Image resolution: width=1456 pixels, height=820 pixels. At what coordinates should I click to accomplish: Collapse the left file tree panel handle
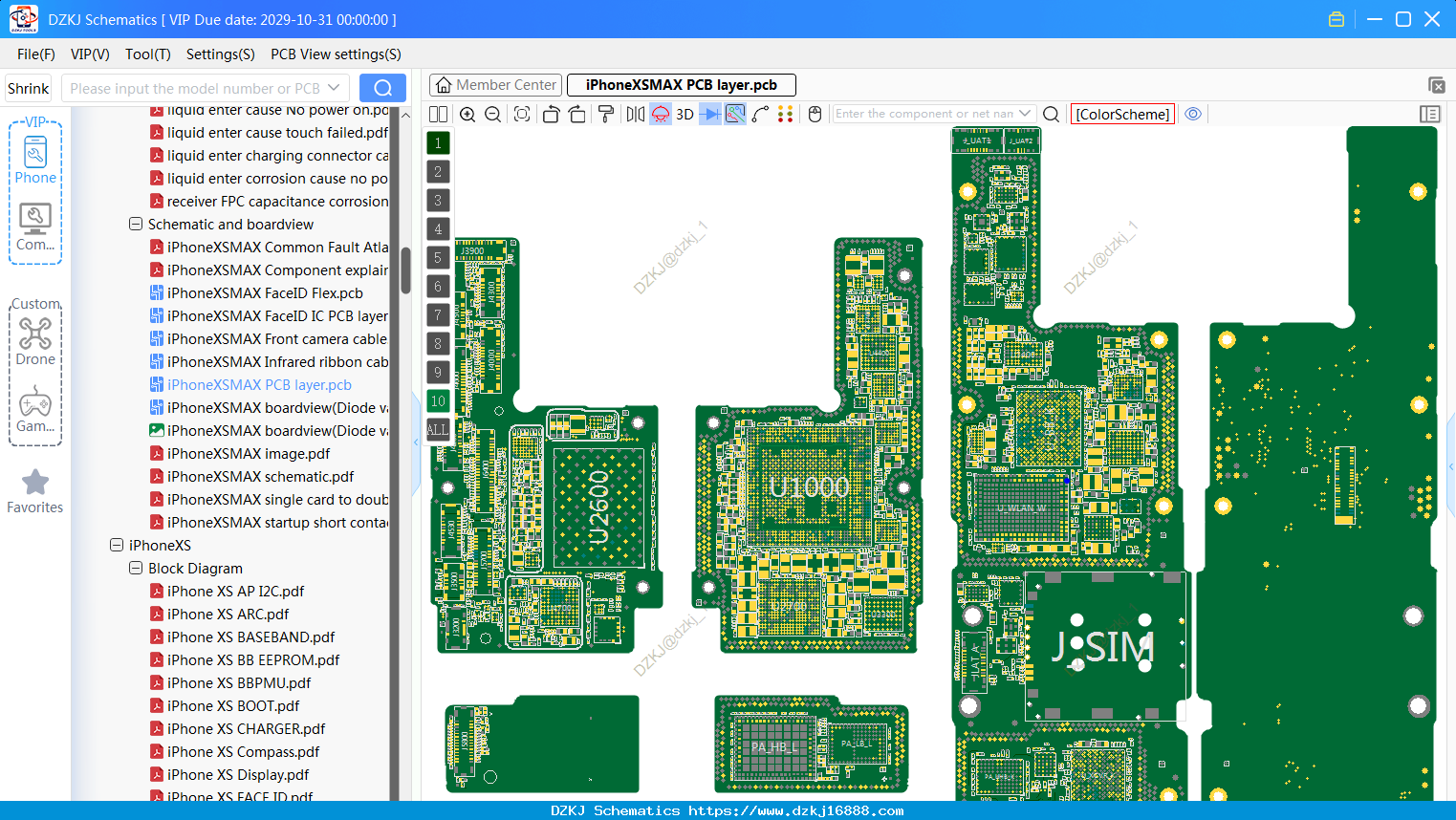tap(416, 442)
